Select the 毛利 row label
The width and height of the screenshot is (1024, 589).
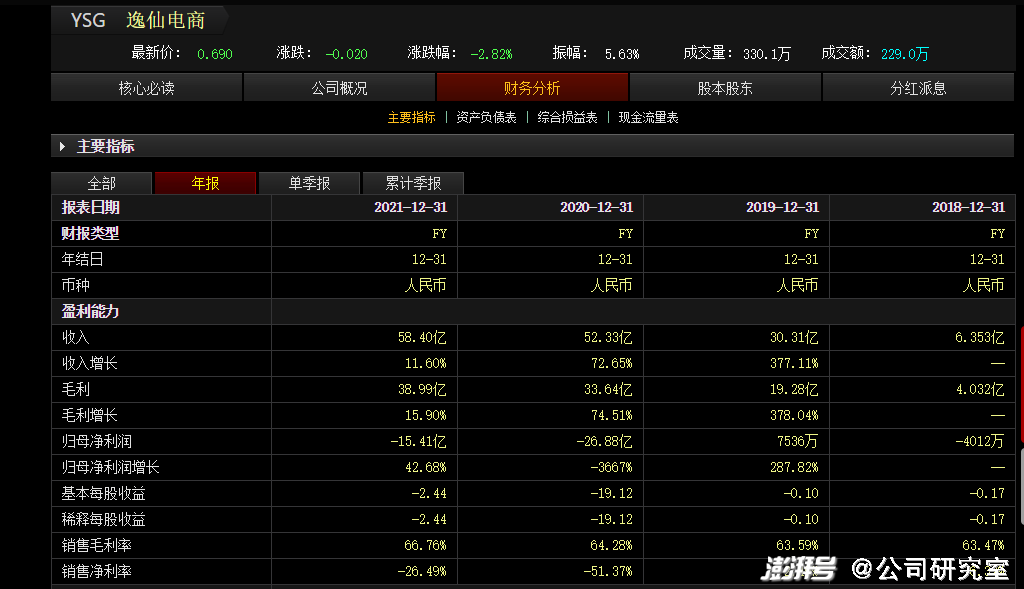76,389
